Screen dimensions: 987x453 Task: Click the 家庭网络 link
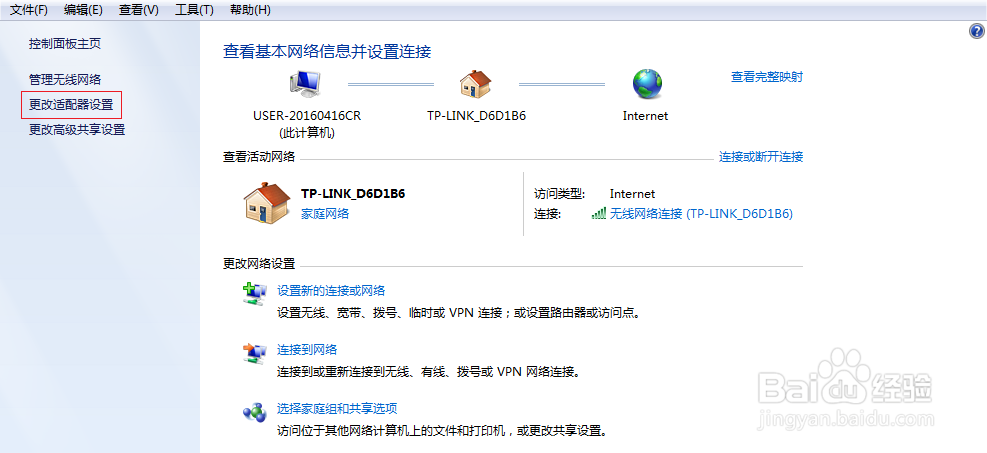coord(325,214)
